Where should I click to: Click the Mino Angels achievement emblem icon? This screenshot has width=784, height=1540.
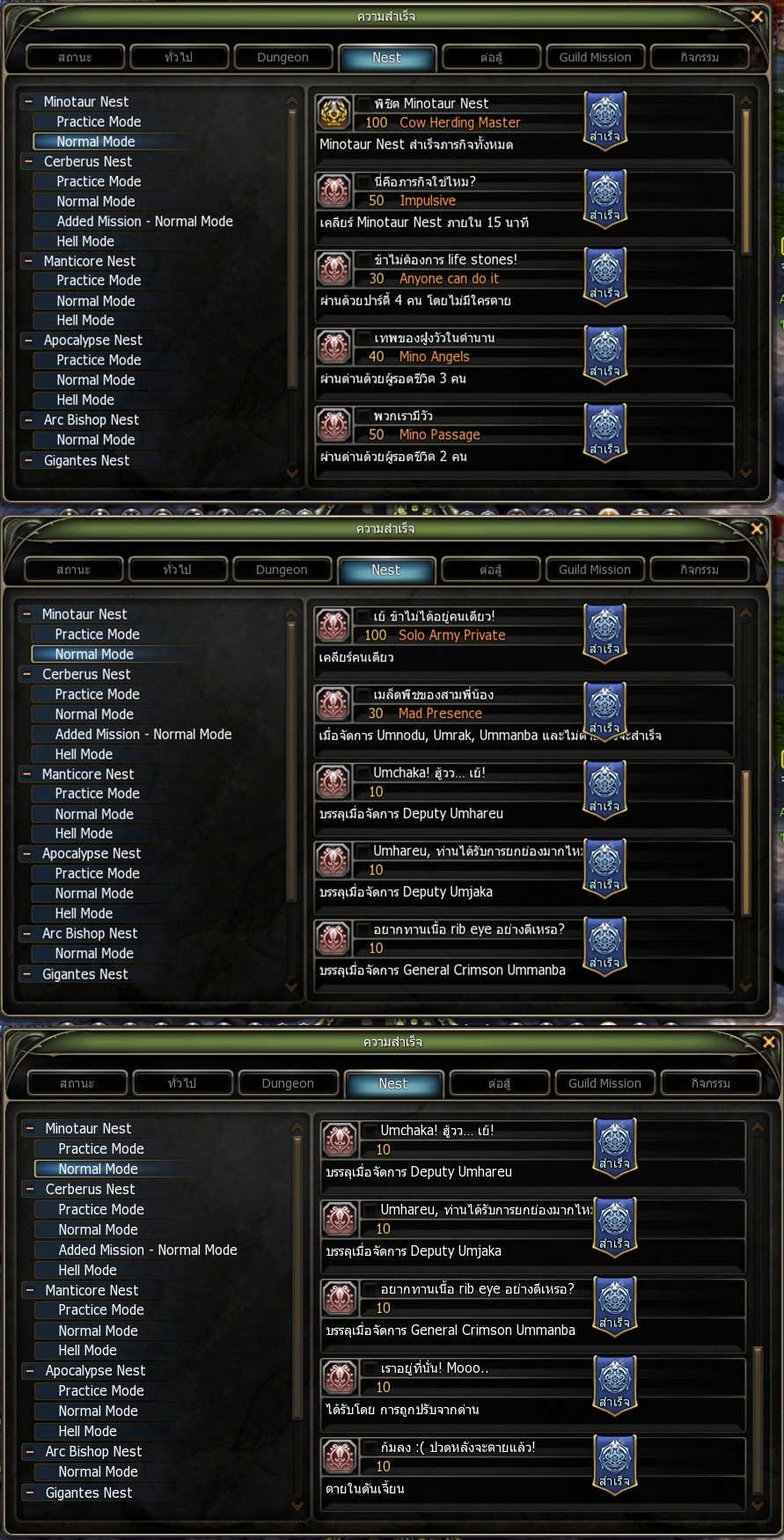[333, 347]
